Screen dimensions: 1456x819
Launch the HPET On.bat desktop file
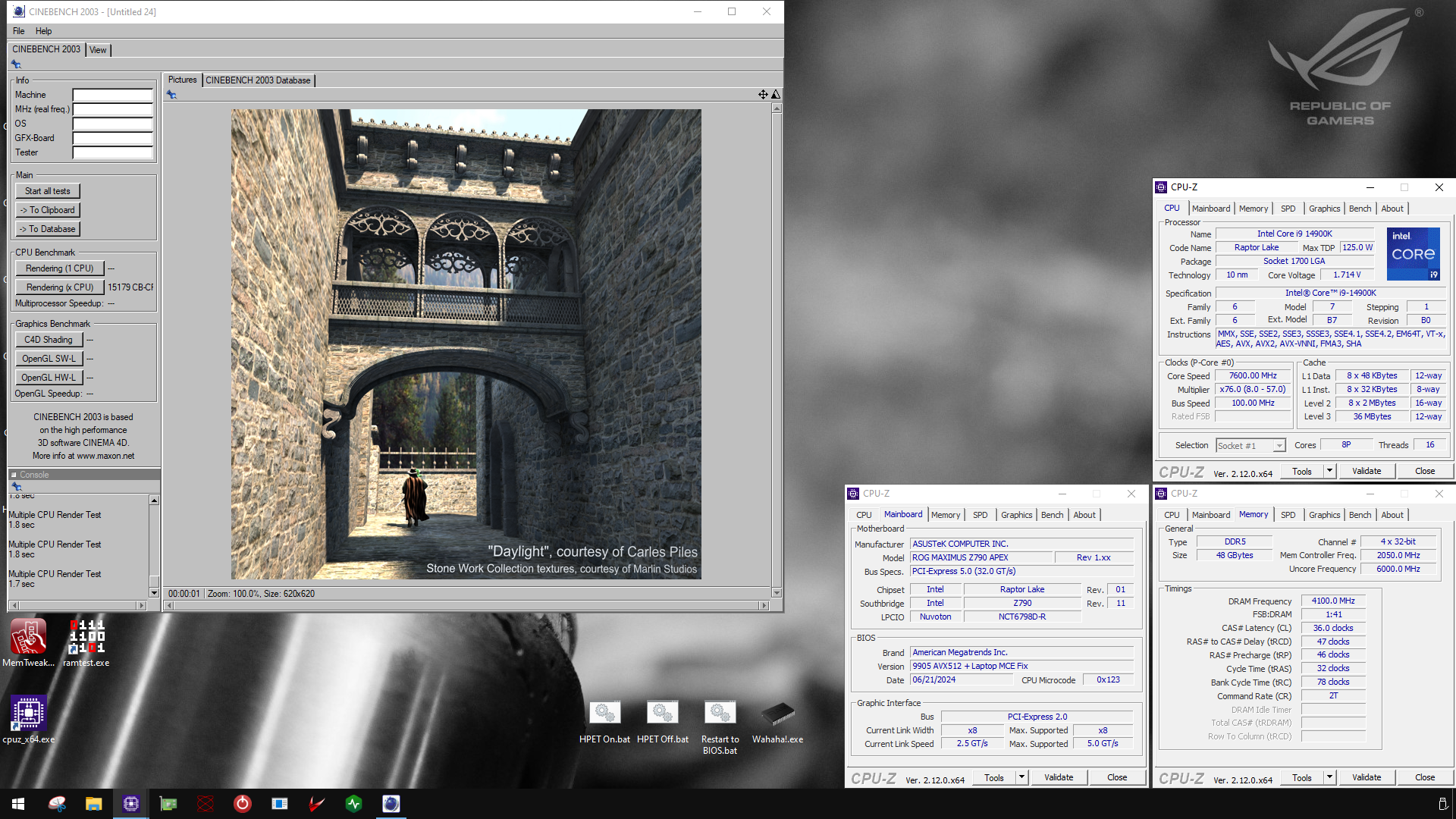click(x=604, y=721)
